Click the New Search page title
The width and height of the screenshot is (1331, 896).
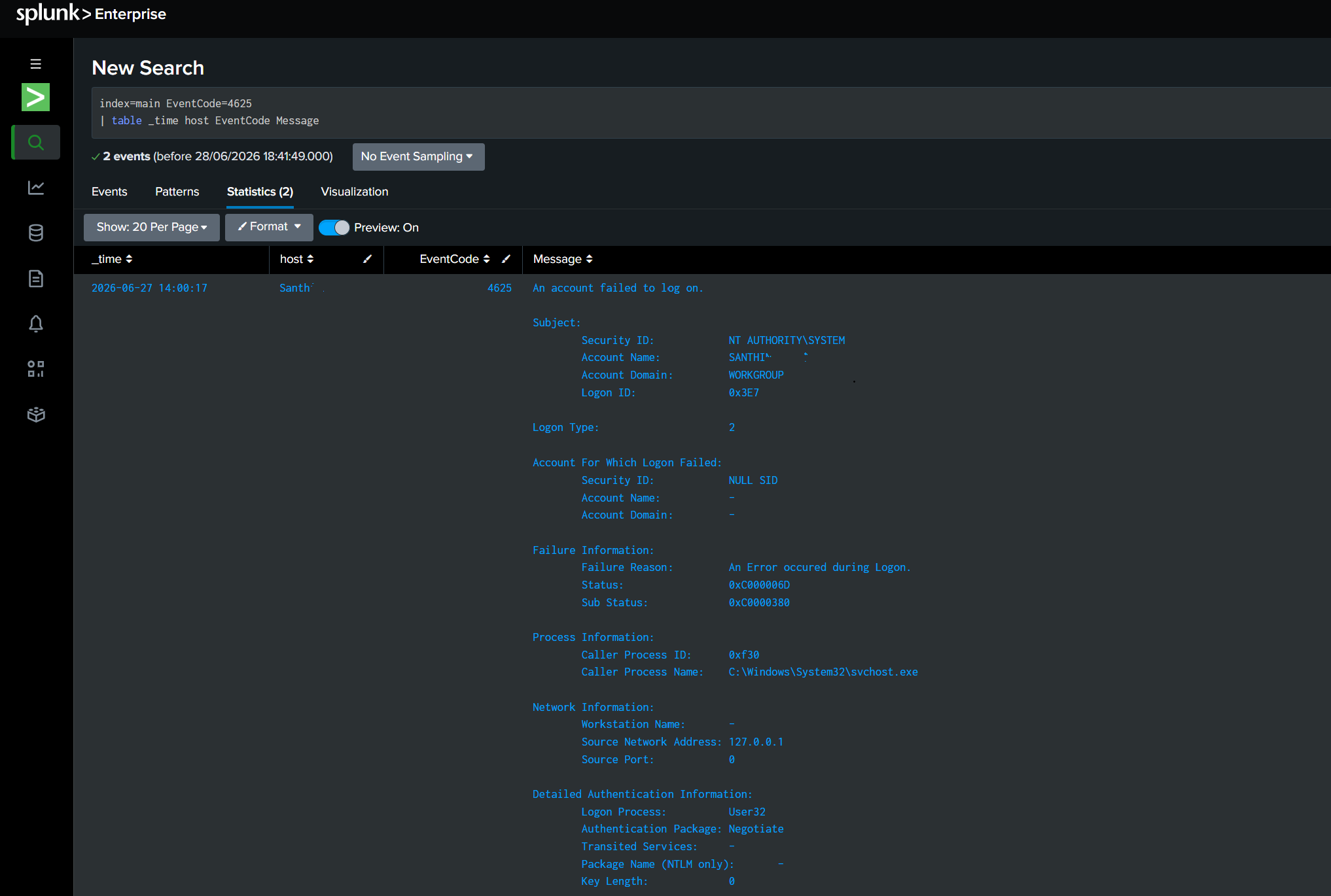pyautogui.click(x=148, y=67)
